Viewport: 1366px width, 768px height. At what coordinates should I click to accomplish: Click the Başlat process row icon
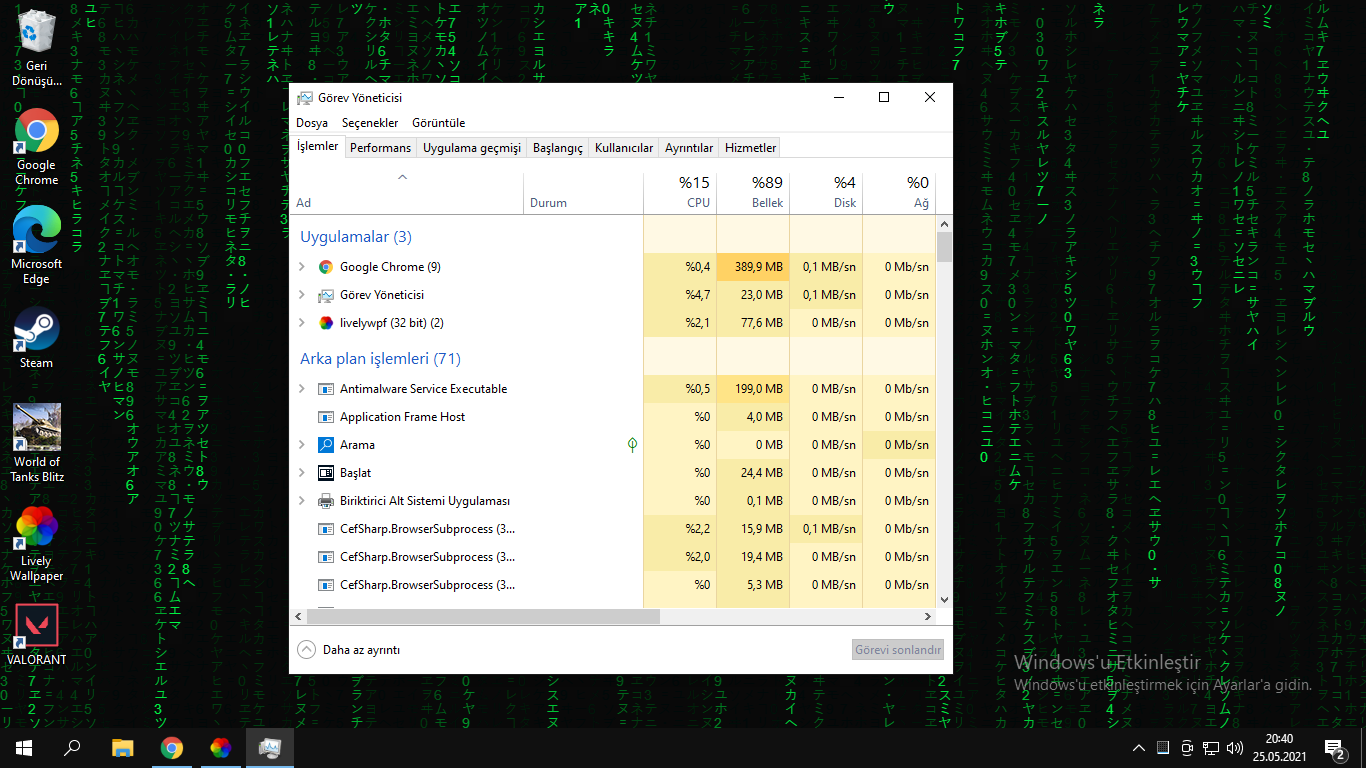pyautogui.click(x=325, y=473)
